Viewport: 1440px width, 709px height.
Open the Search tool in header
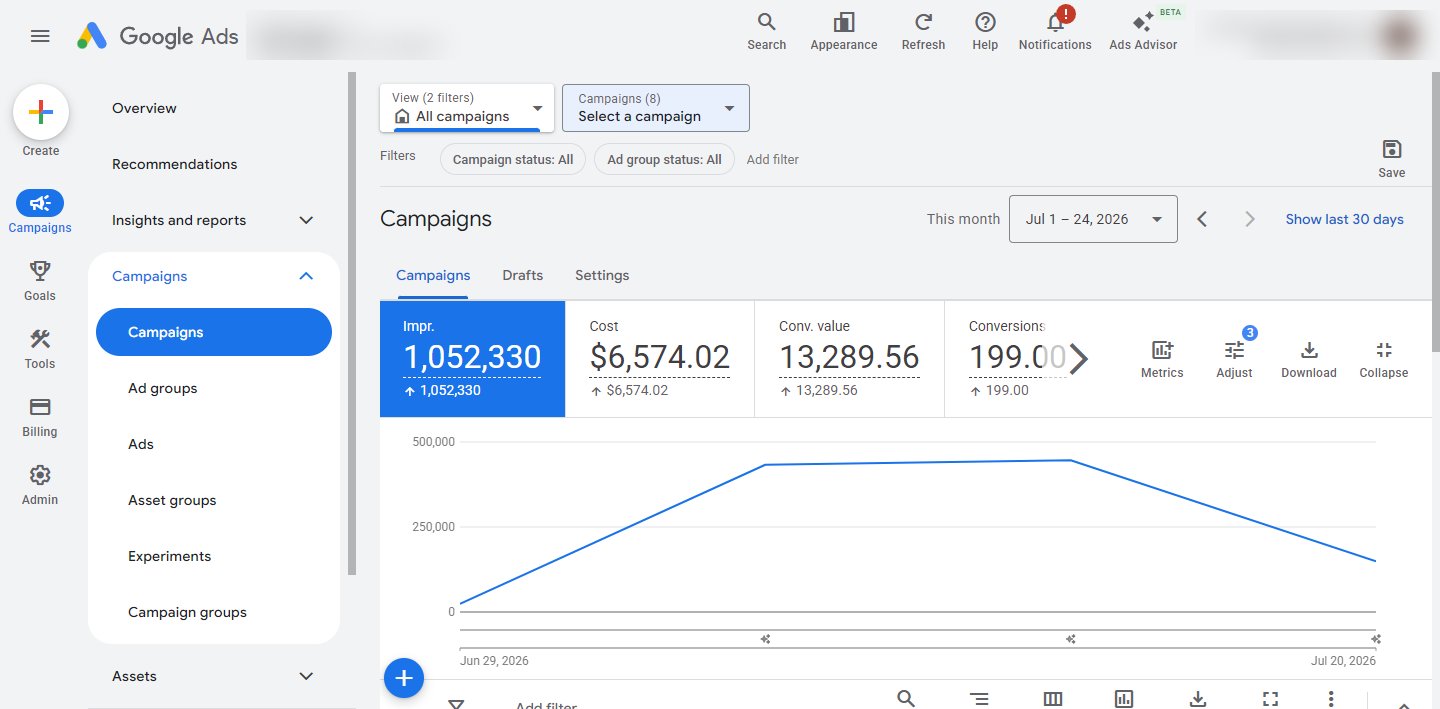click(766, 31)
